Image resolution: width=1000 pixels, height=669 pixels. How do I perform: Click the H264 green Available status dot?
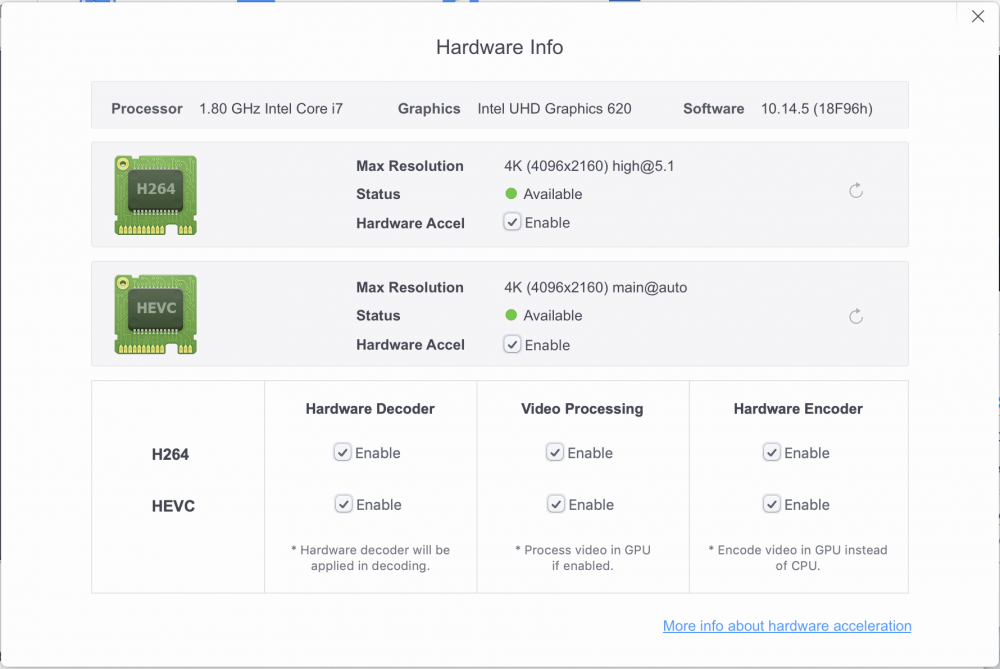[x=511, y=193]
